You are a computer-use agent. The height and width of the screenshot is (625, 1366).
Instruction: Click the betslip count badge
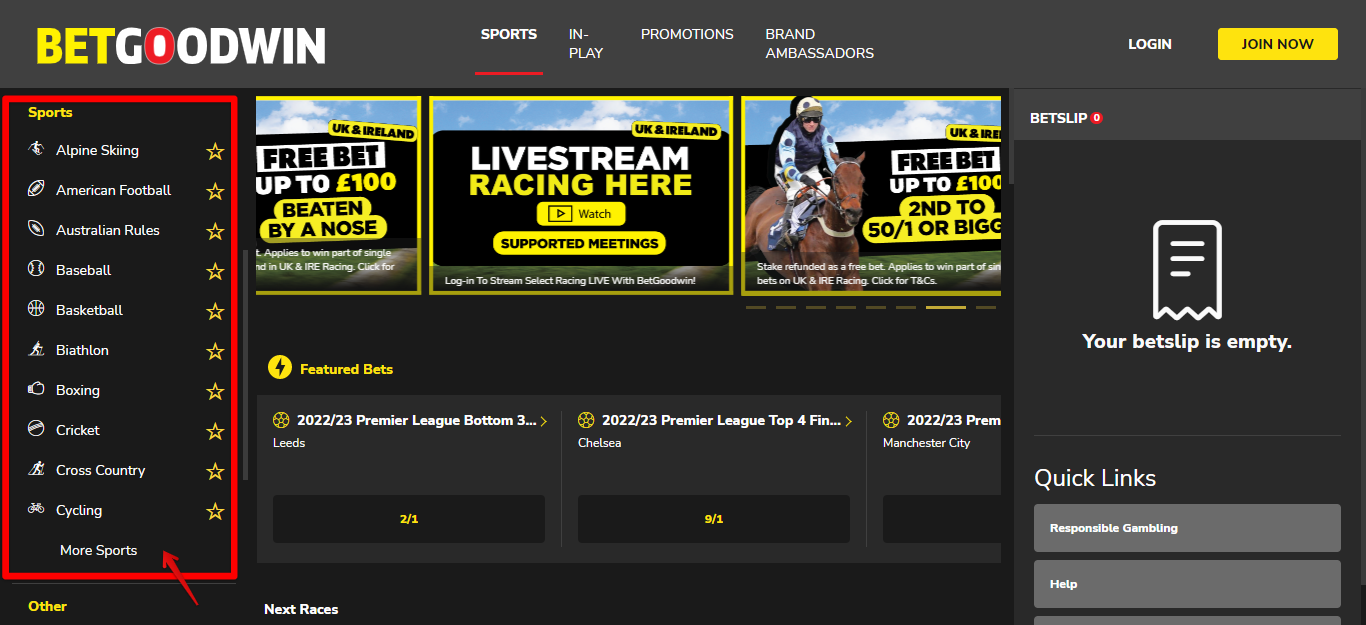pyautogui.click(x=1097, y=118)
